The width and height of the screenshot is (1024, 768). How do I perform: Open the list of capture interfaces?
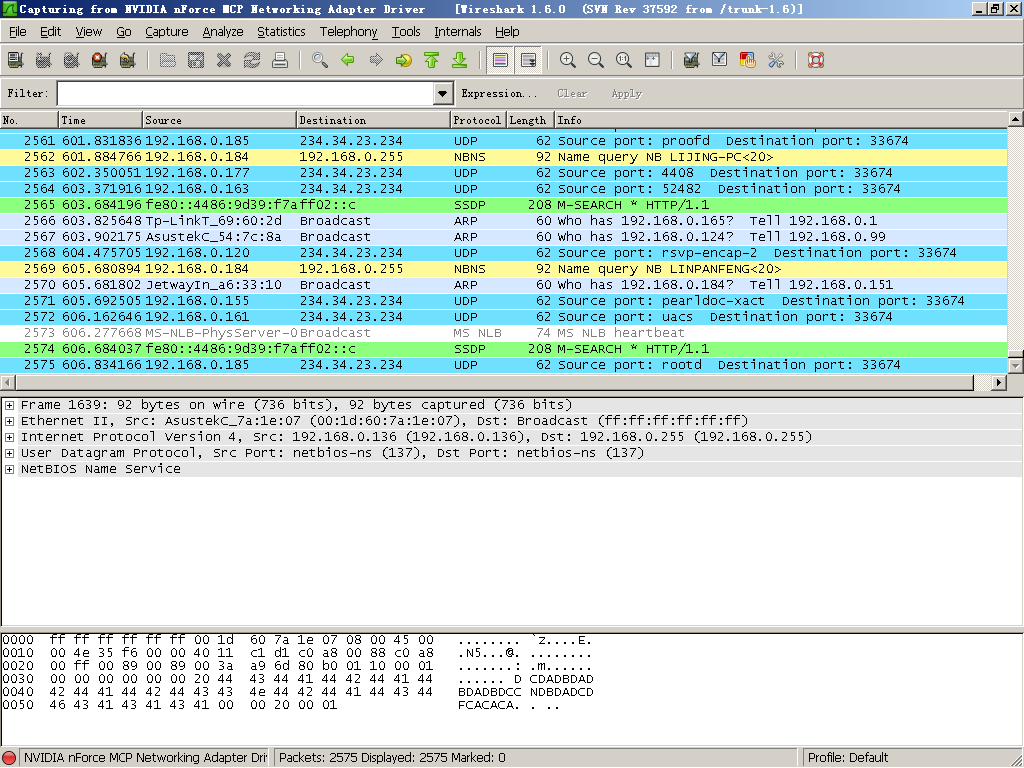tap(16, 61)
